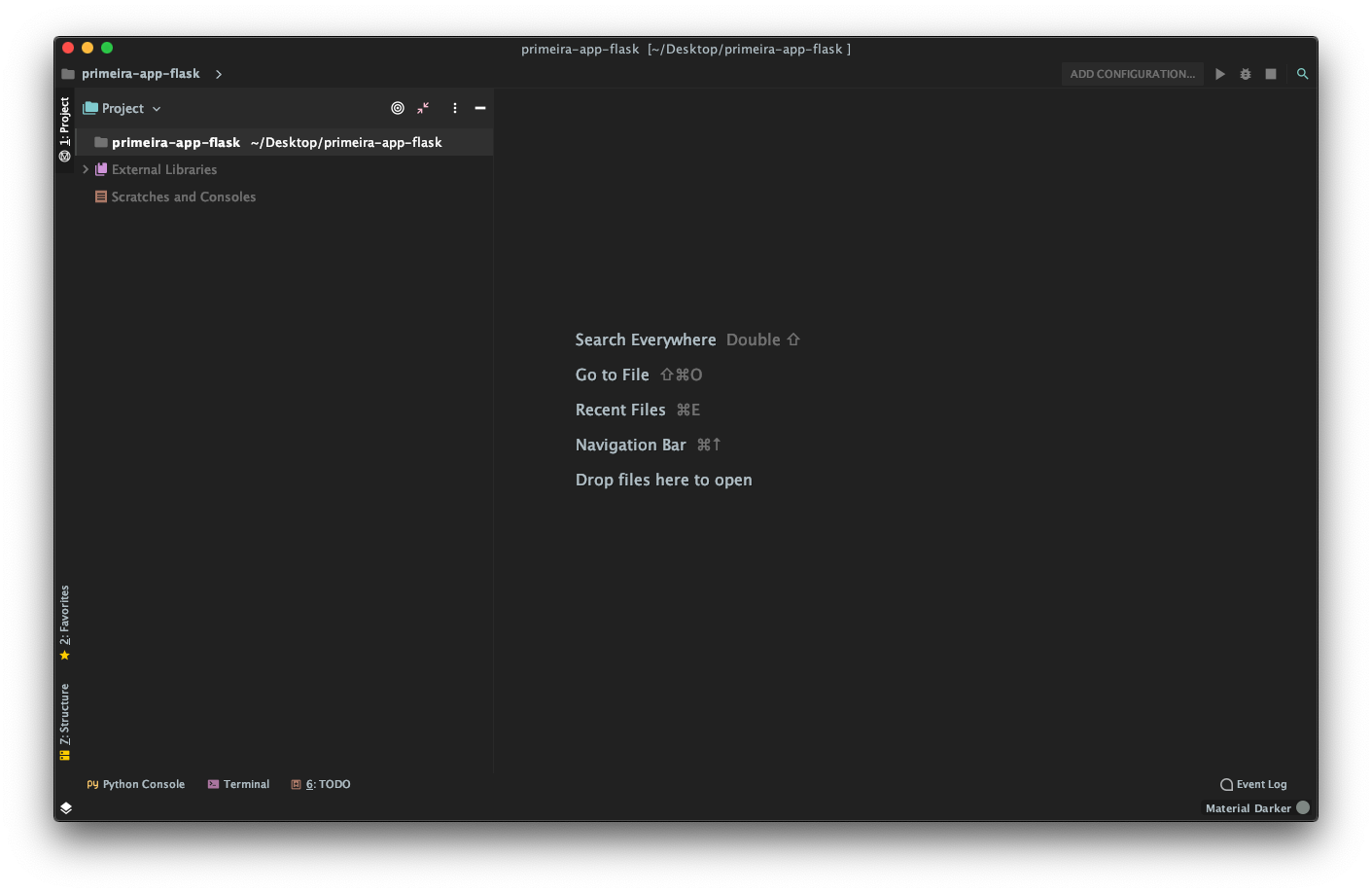Click the Search Everywhere hint text

[x=646, y=339]
